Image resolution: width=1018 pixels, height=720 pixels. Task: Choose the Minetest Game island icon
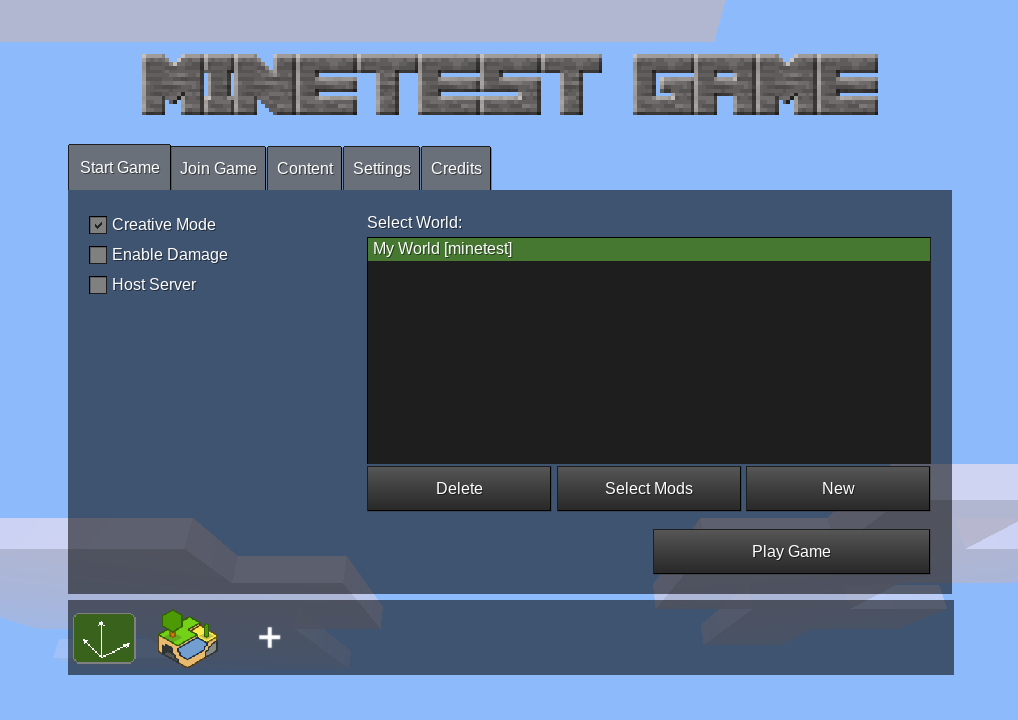pyautogui.click(x=187, y=638)
